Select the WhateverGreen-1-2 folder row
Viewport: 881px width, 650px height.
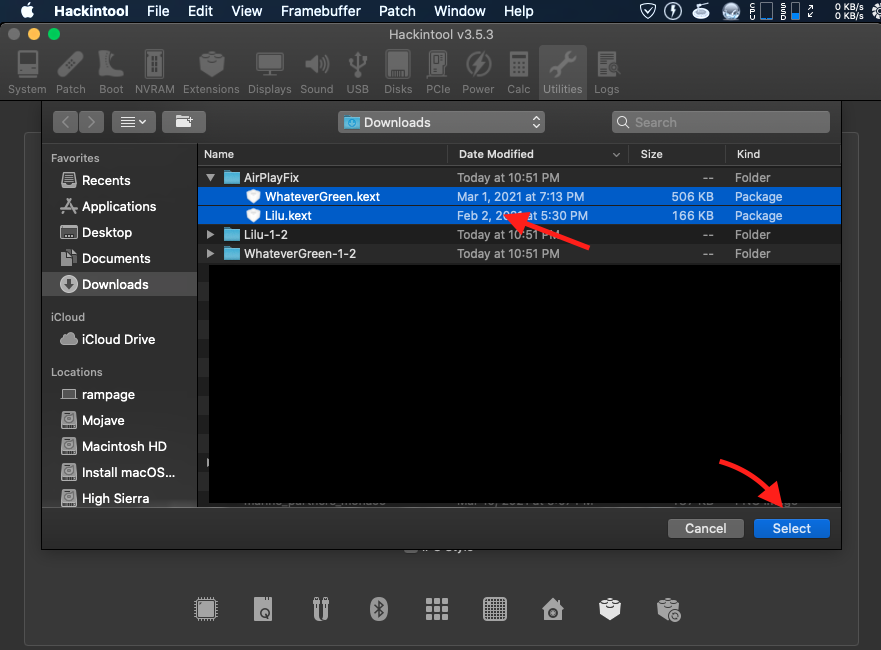[x=519, y=253]
